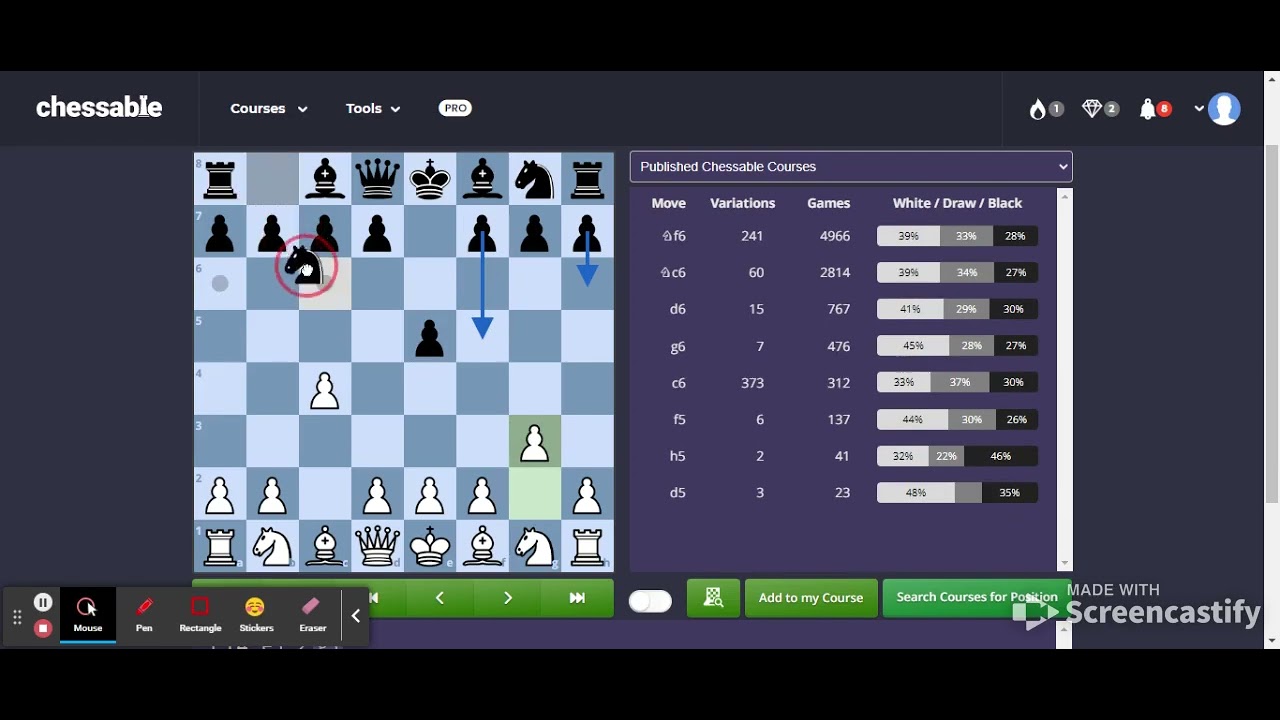Select the Rectangle tool

[x=200, y=614]
